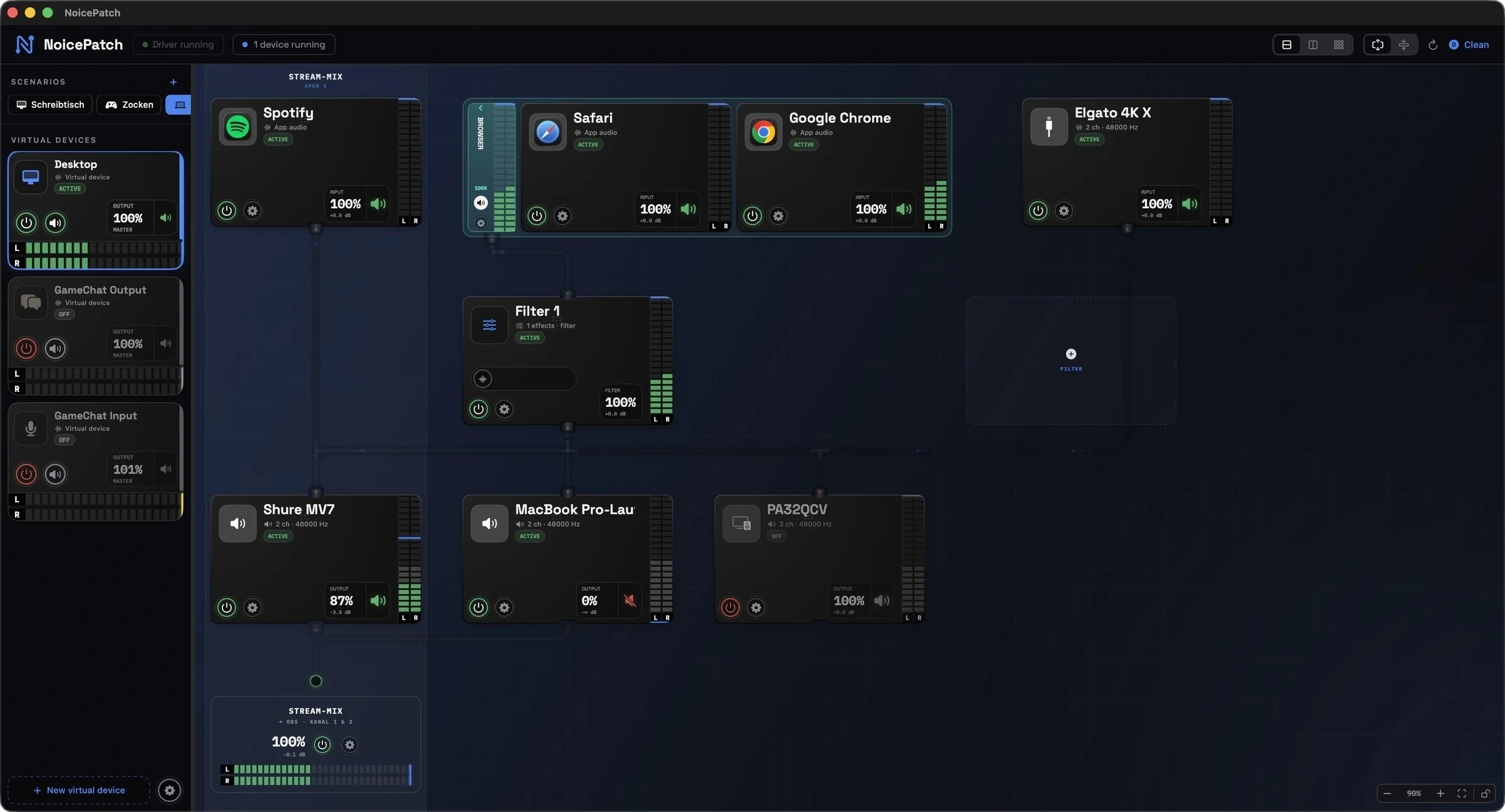Mute the Desktop master output speaker
The image size is (1505, 812).
tap(166, 218)
